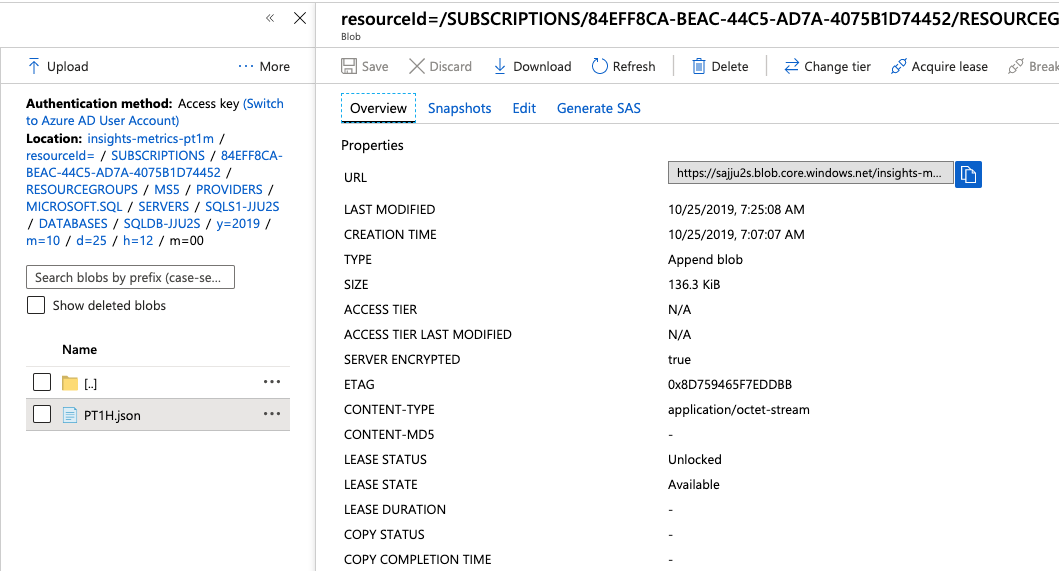1059x571 pixels.
Task: Navigate to d=25 breadcrumb link
Action: pos(91,241)
